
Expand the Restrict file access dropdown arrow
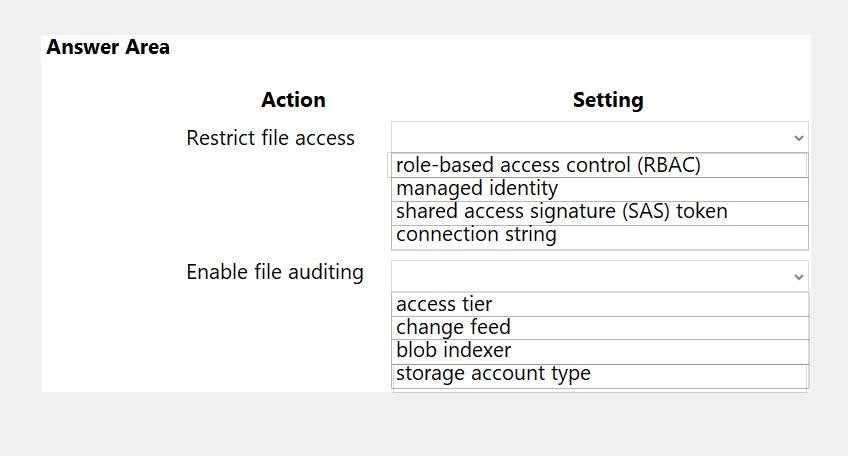coord(798,138)
